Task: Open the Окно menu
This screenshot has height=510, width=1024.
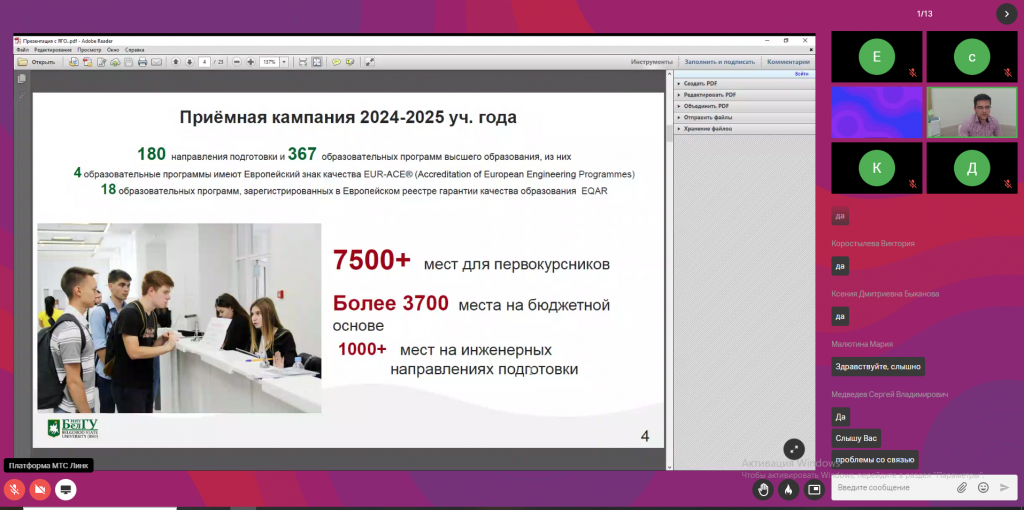Action: [113, 50]
